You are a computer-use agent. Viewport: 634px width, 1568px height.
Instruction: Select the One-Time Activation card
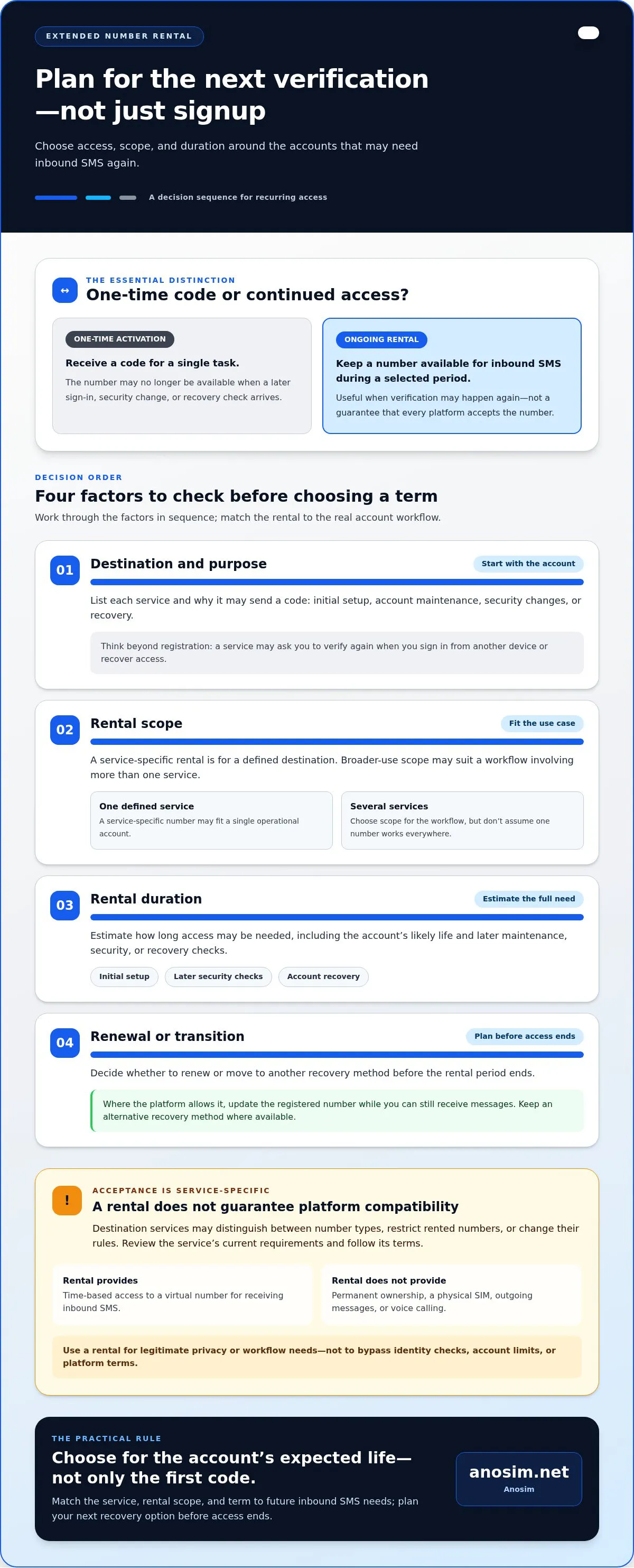(x=182, y=375)
